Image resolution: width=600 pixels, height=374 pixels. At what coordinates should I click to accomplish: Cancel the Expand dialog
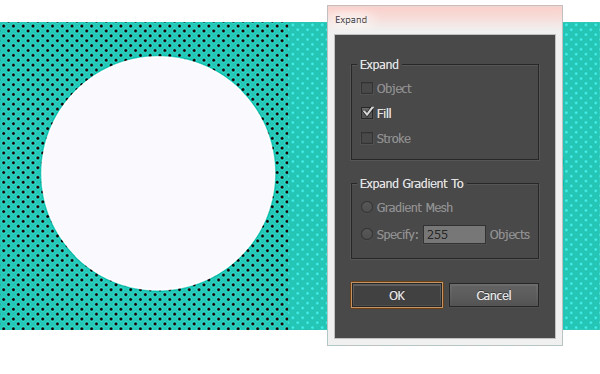[494, 295]
